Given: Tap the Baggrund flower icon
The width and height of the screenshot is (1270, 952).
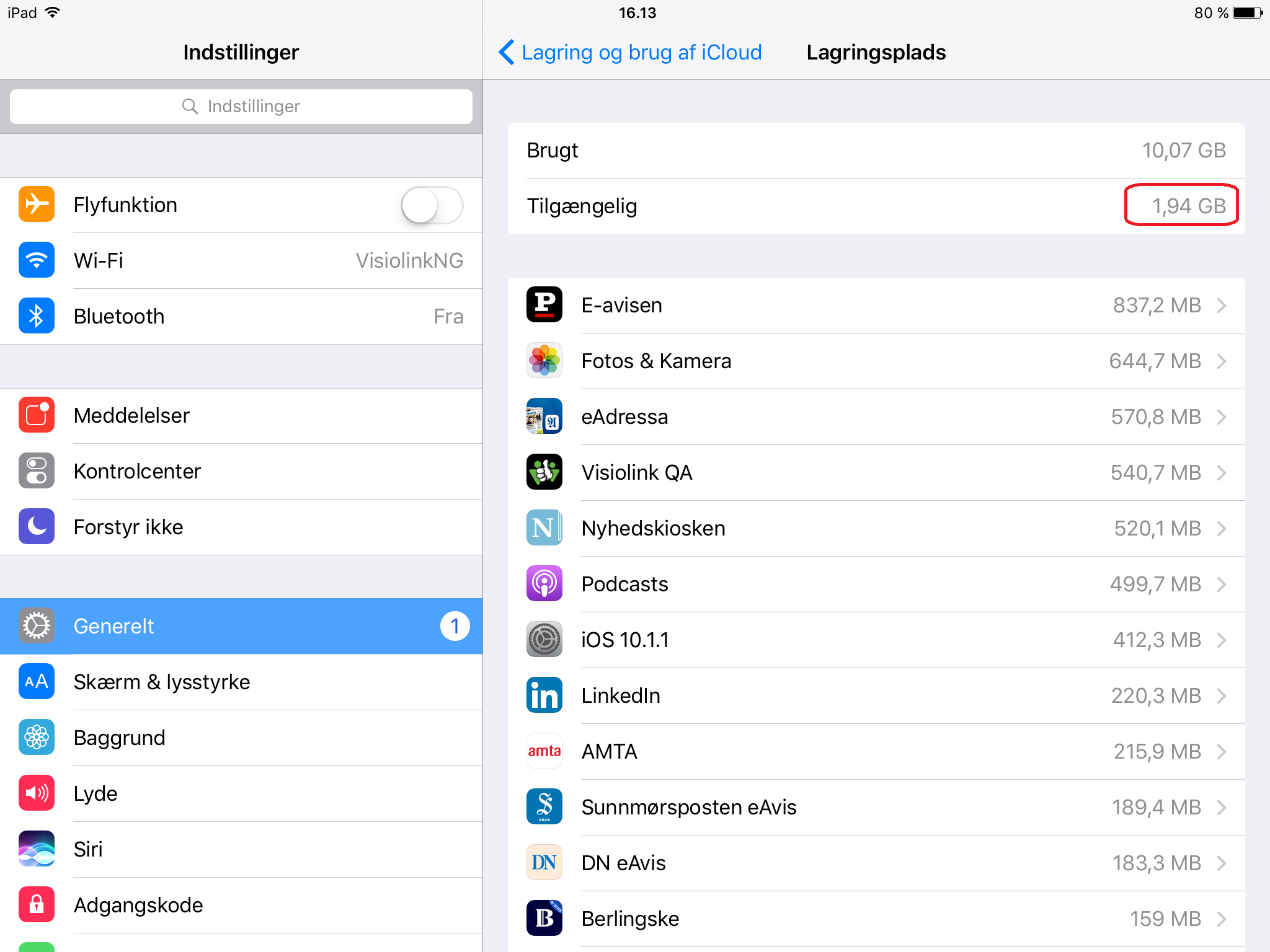Looking at the screenshot, I should point(37,738).
